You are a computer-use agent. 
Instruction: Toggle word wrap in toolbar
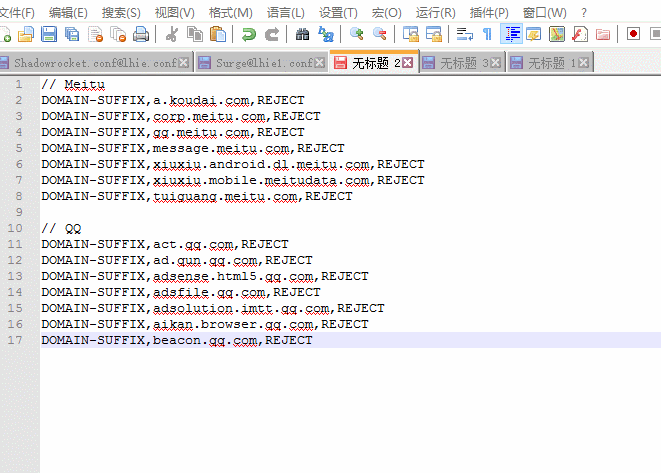[x=464, y=34]
